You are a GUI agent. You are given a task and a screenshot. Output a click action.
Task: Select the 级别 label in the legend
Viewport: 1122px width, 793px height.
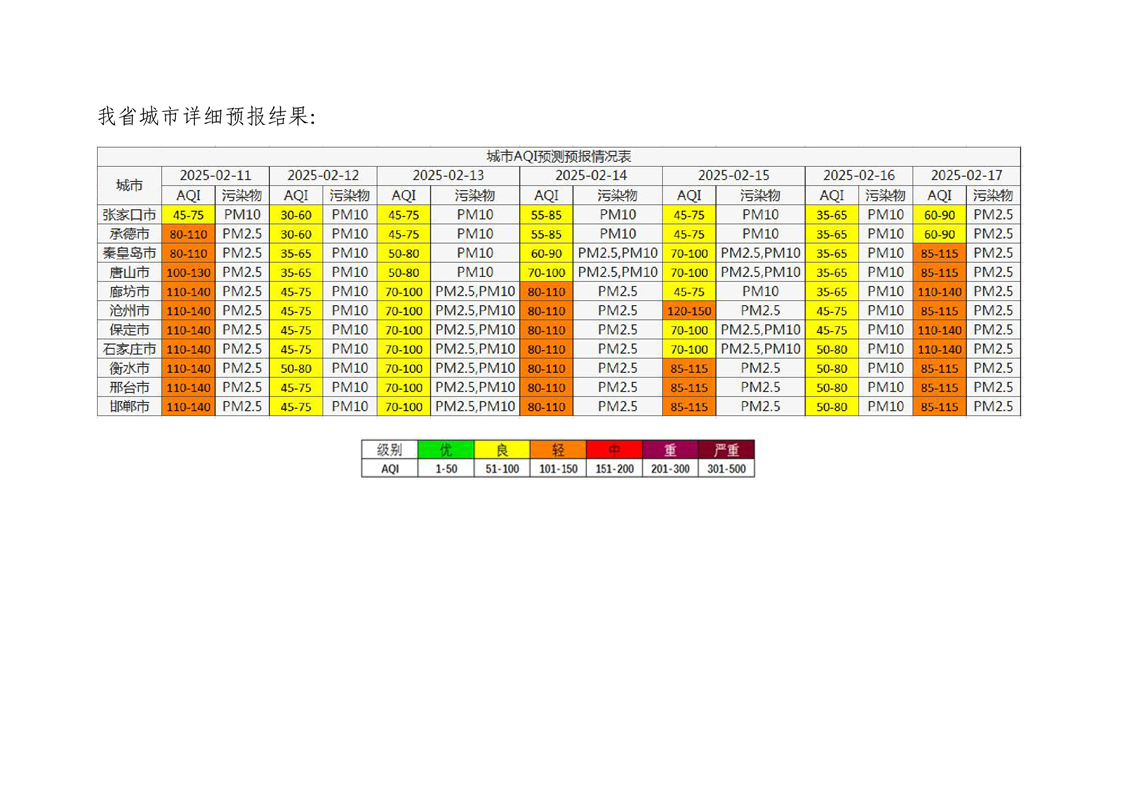click(x=389, y=450)
